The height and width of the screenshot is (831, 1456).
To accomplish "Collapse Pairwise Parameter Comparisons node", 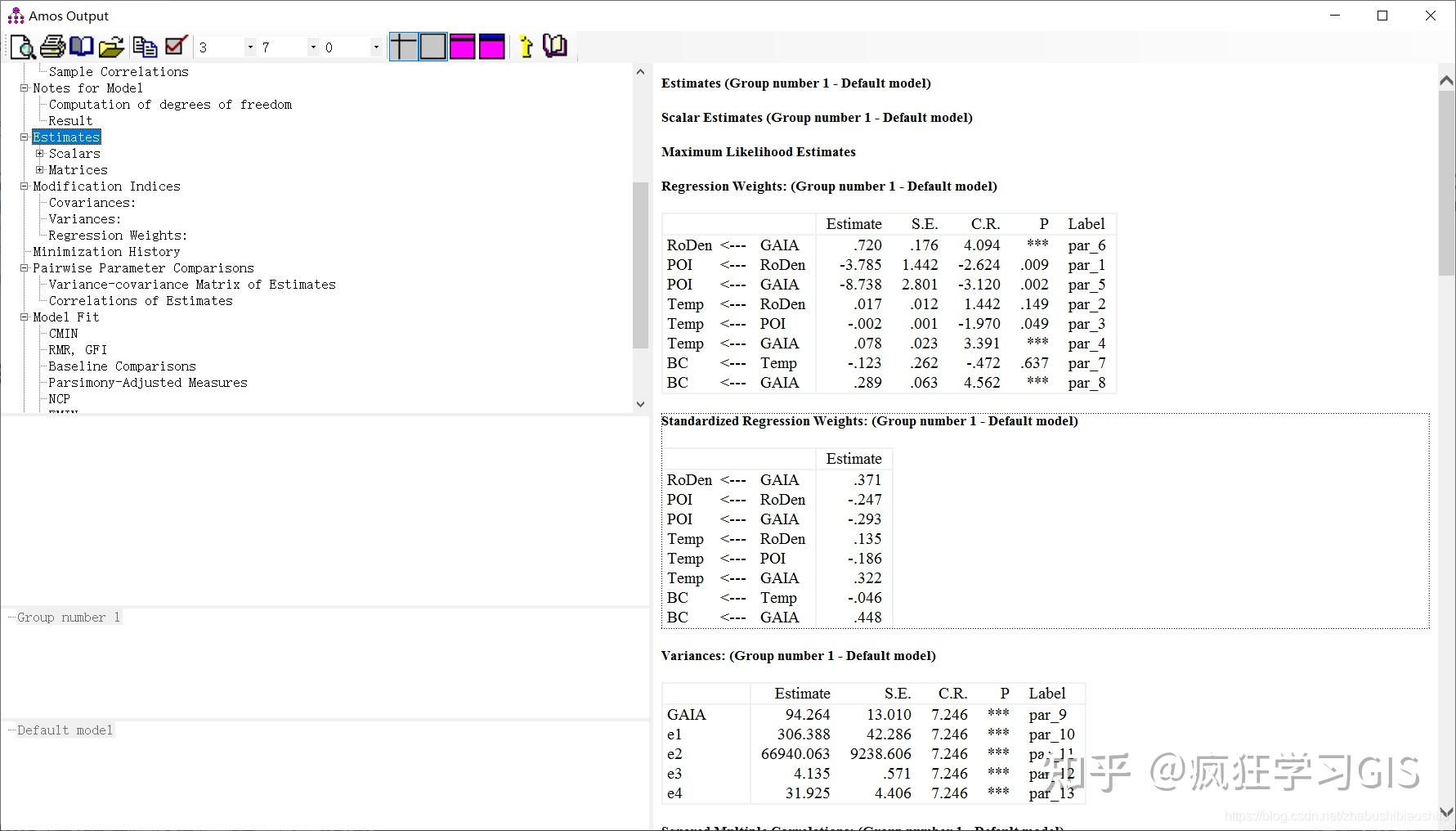I will 25,267.
